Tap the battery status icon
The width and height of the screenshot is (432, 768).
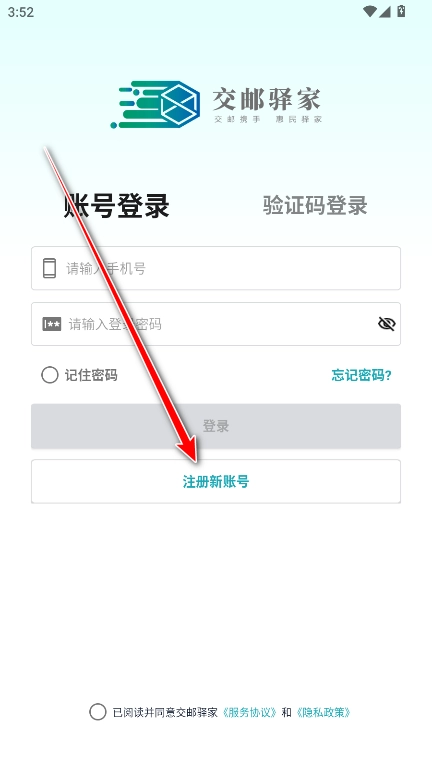(x=401, y=11)
